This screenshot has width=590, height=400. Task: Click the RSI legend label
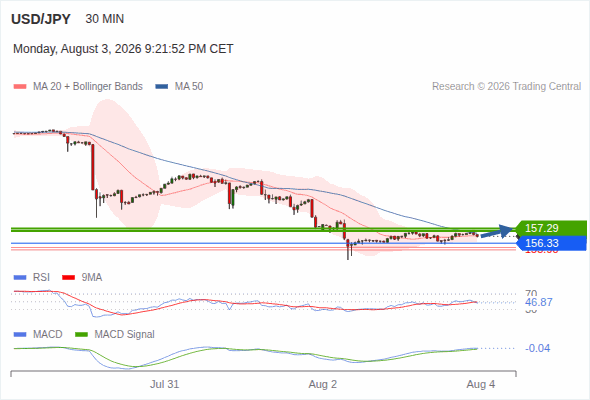41,277
